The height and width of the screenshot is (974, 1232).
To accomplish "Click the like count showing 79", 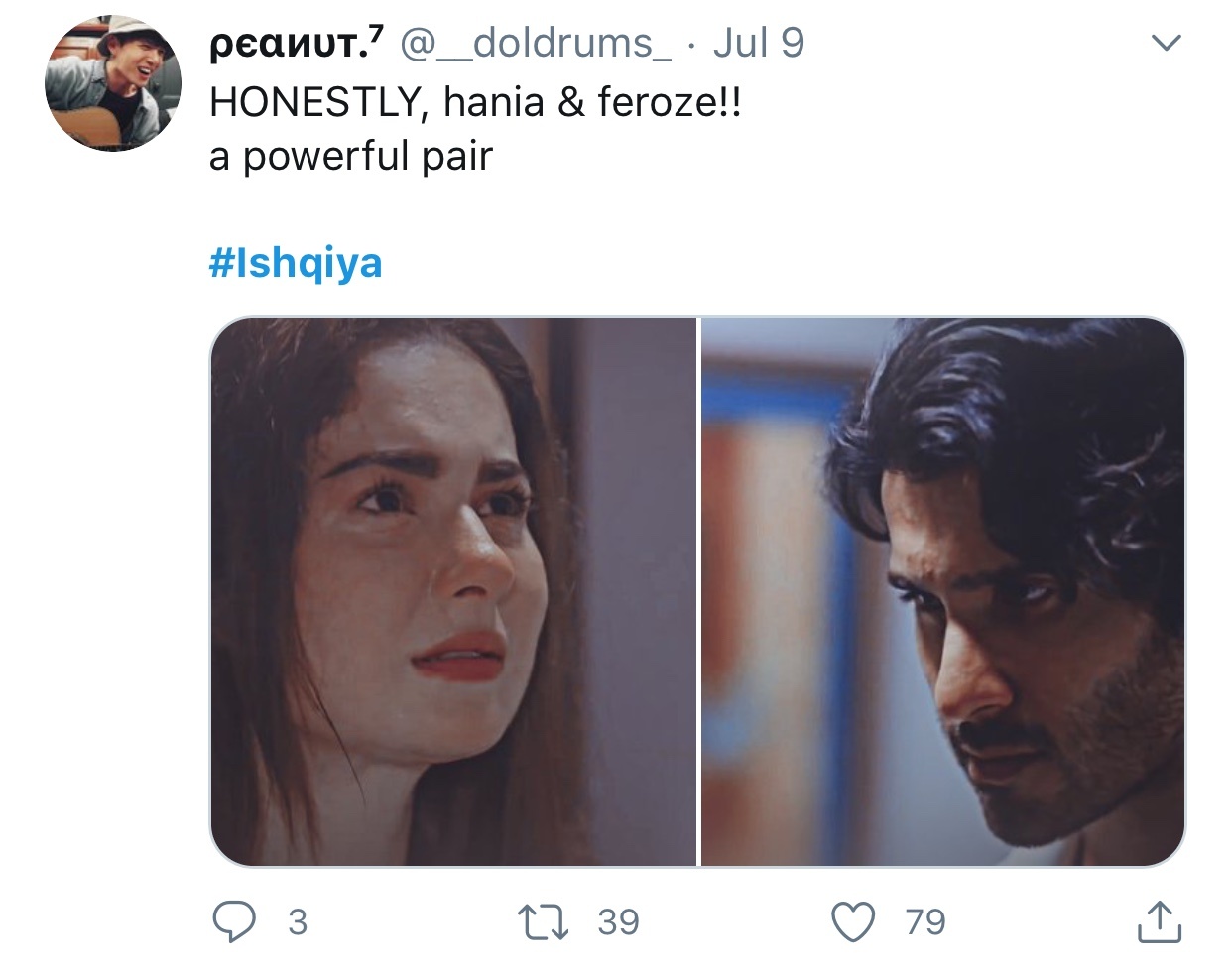I will 925,922.
